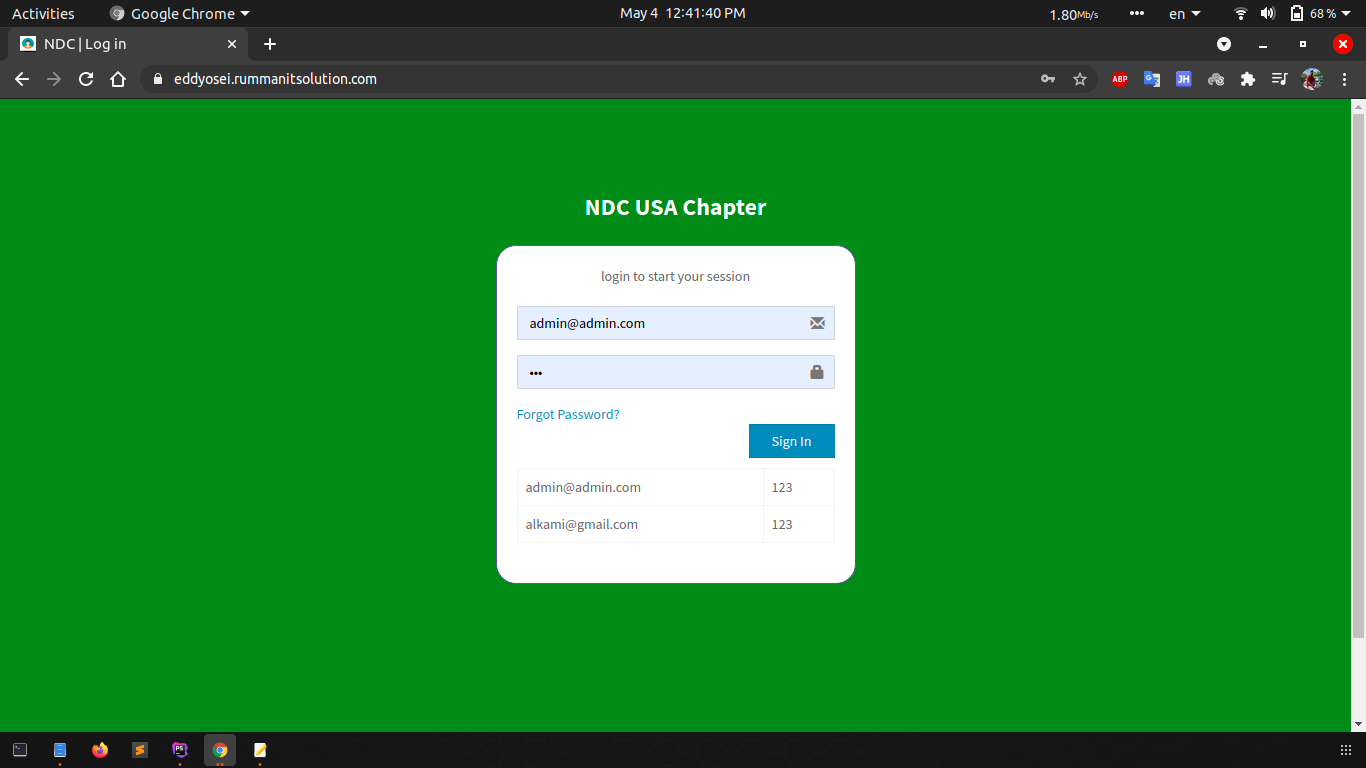Viewport: 1366px width, 768px height.
Task: Launch Firefox from the taskbar
Action: [x=100, y=750]
